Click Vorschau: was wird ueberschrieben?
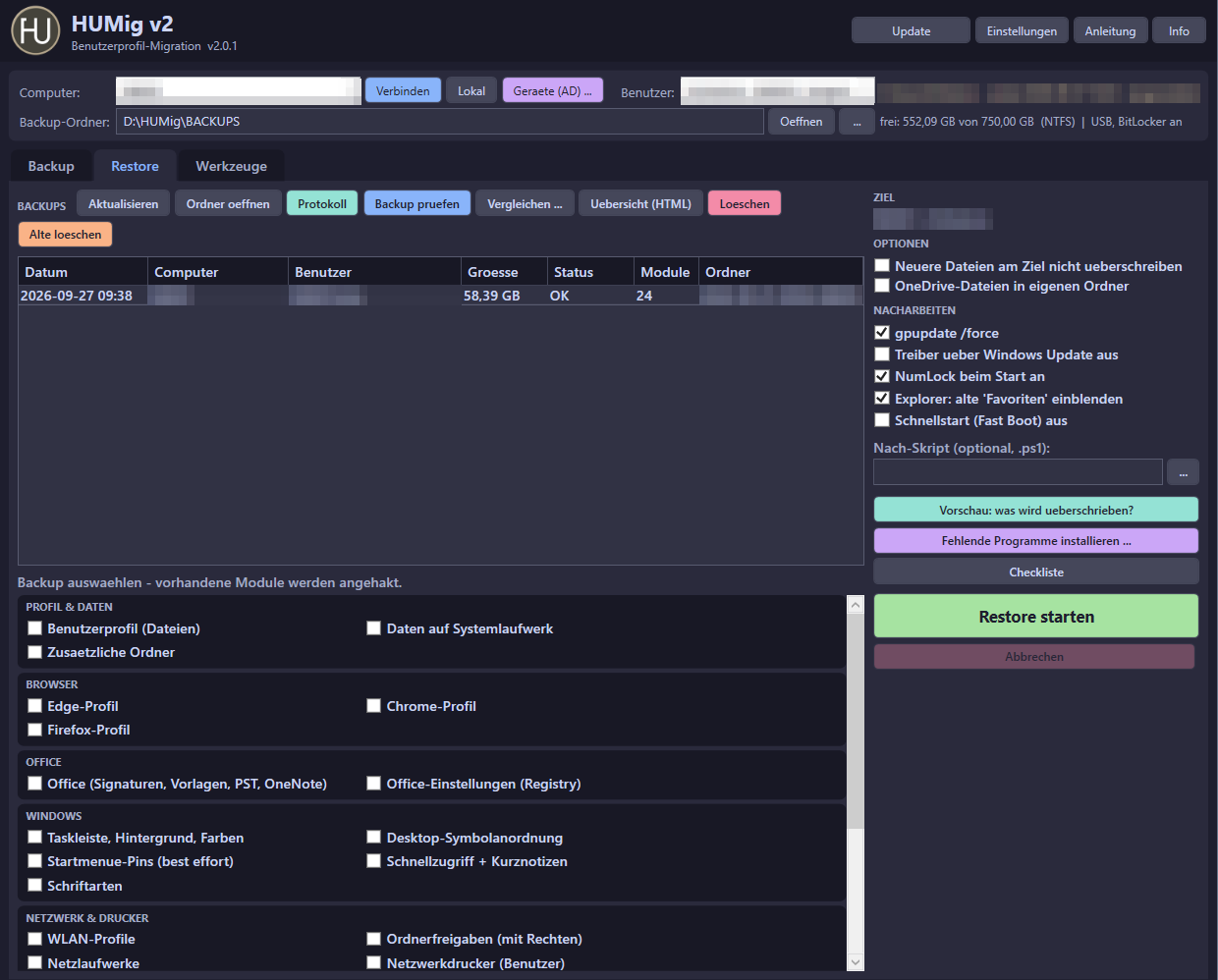 [1035, 510]
